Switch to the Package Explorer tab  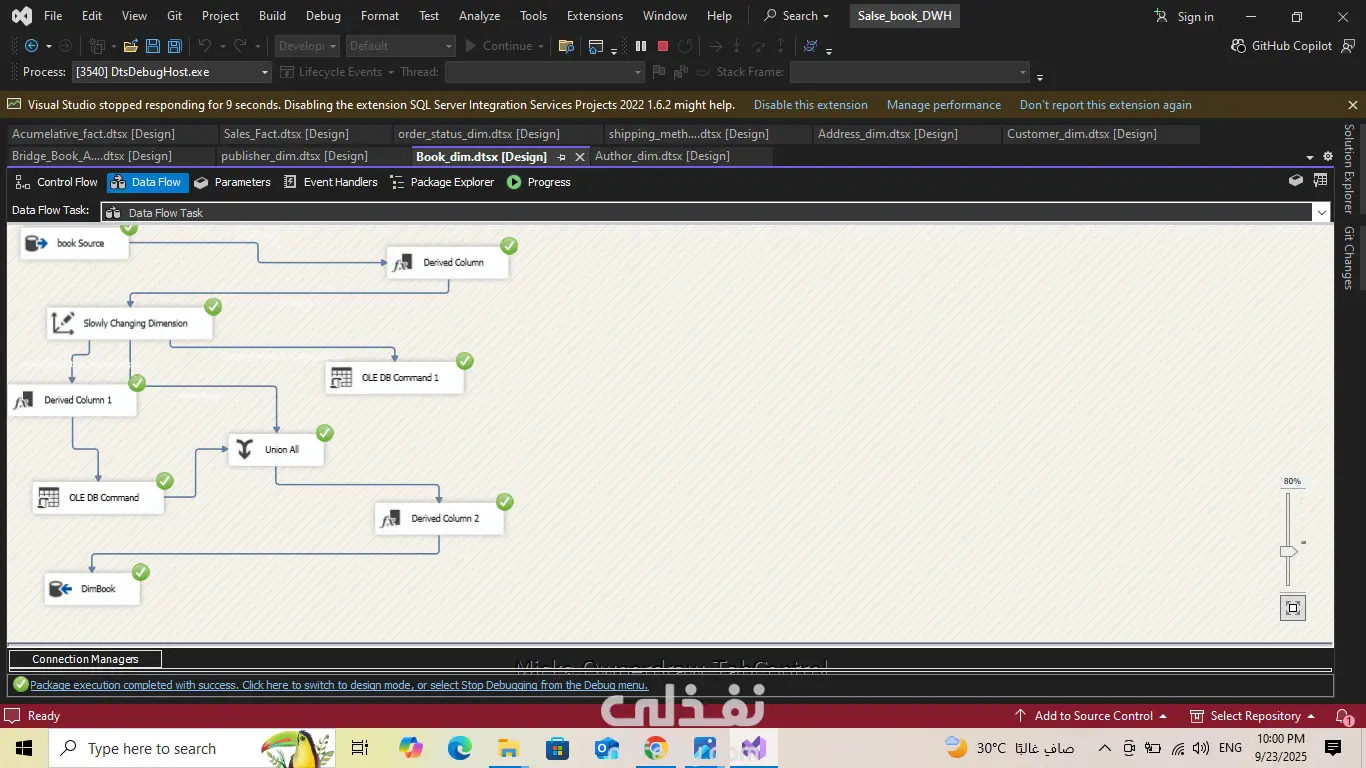442,182
